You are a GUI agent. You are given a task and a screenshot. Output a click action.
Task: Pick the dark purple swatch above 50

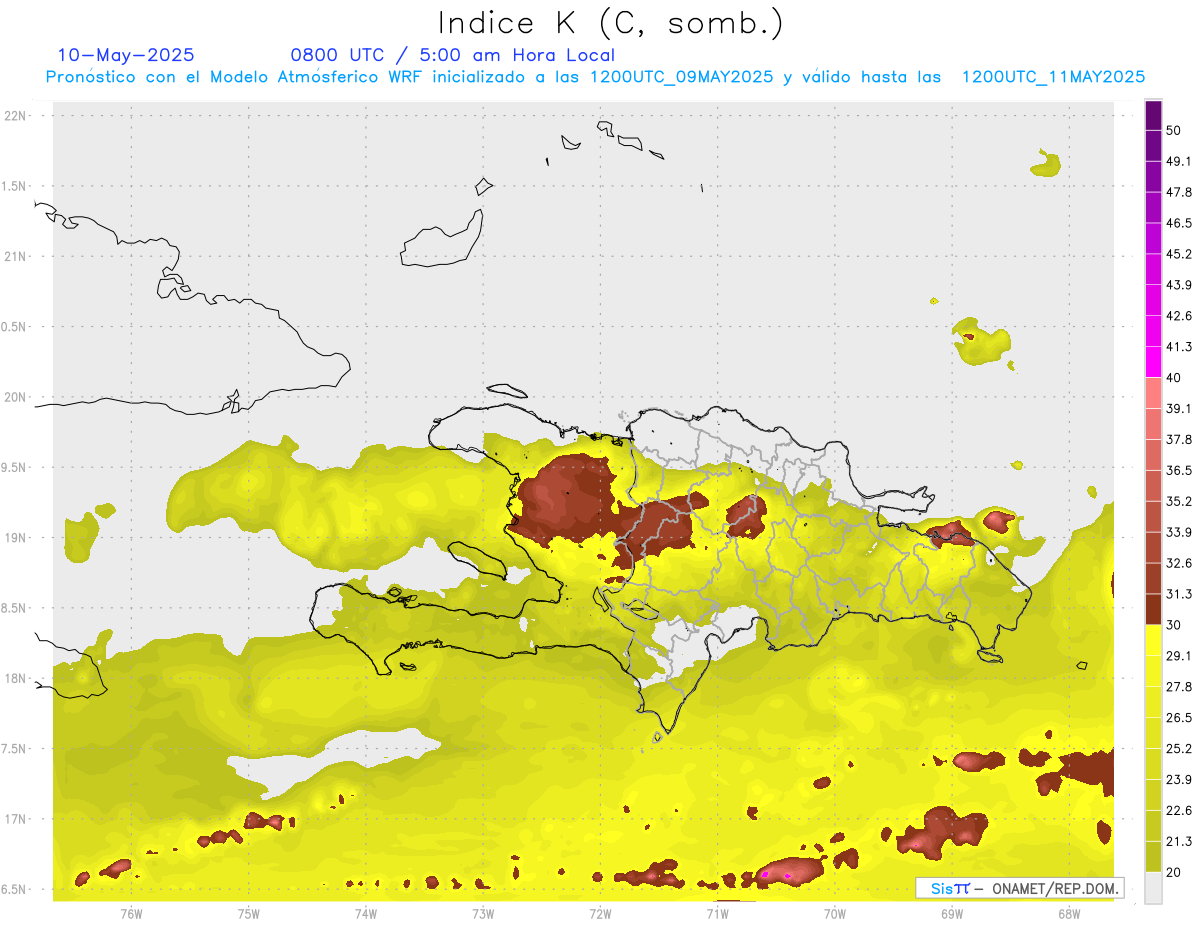pyautogui.click(x=1153, y=116)
